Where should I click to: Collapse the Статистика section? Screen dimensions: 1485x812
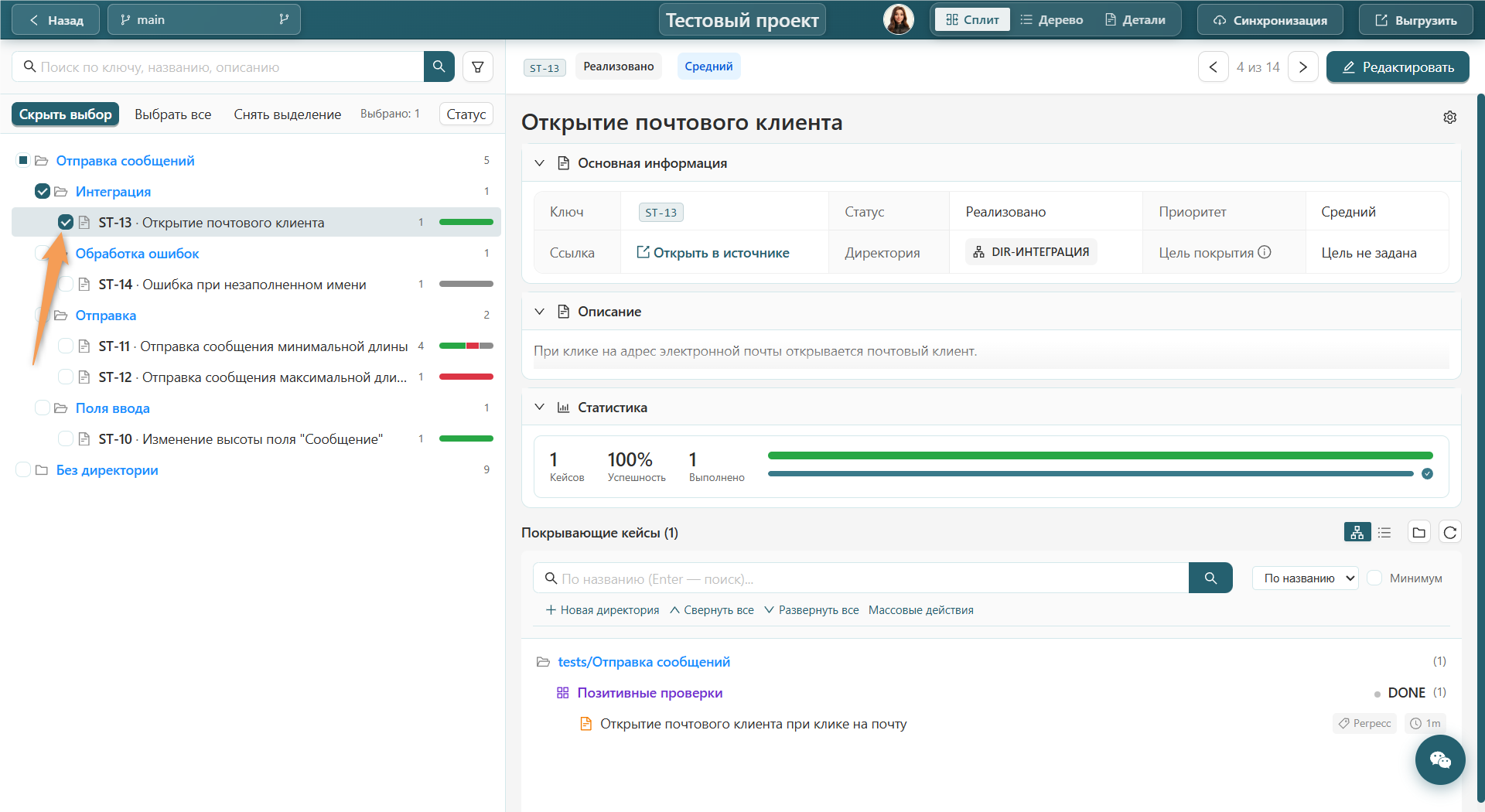[539, 408]
